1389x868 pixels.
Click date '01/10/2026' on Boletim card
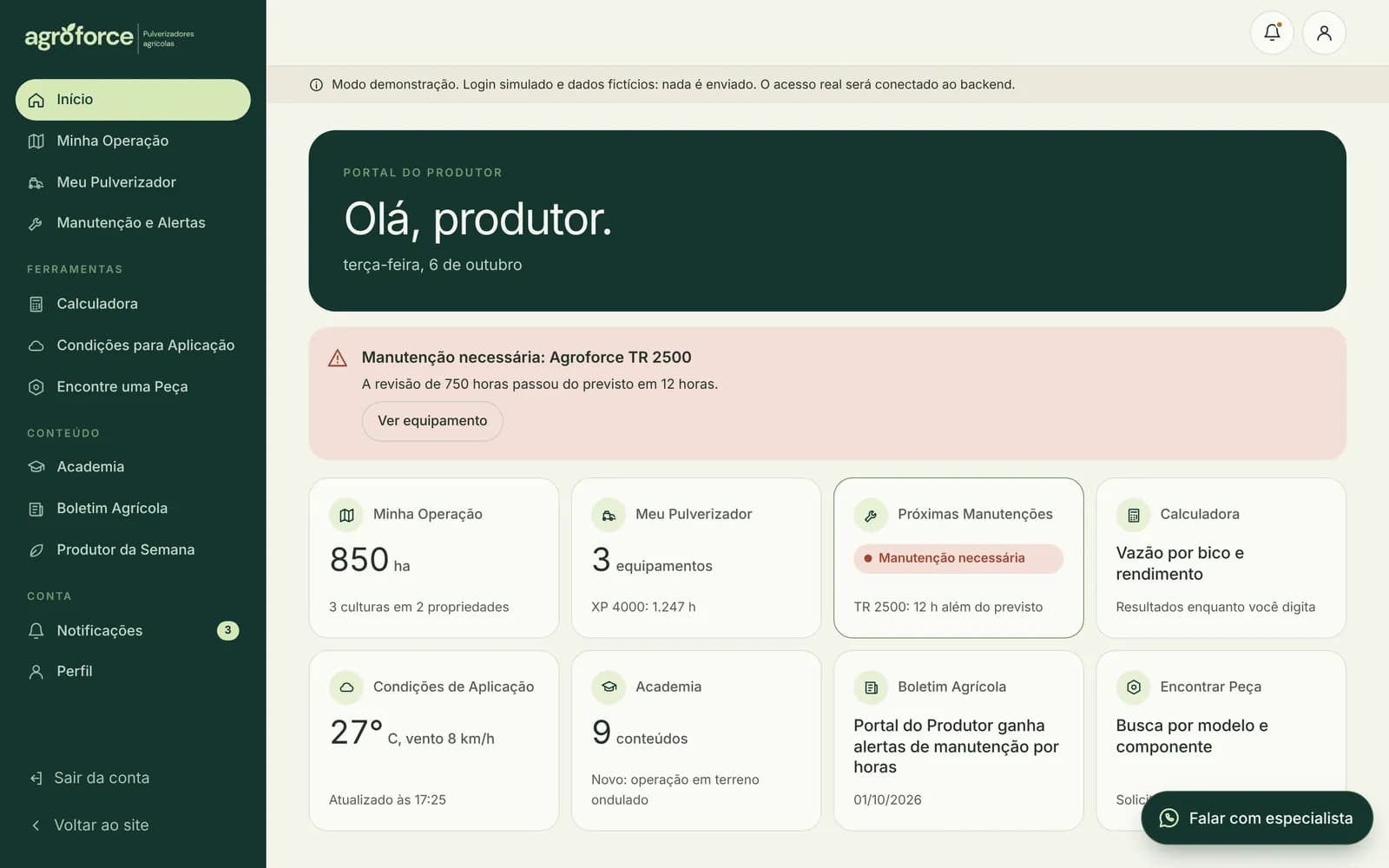tap(887, 800)
